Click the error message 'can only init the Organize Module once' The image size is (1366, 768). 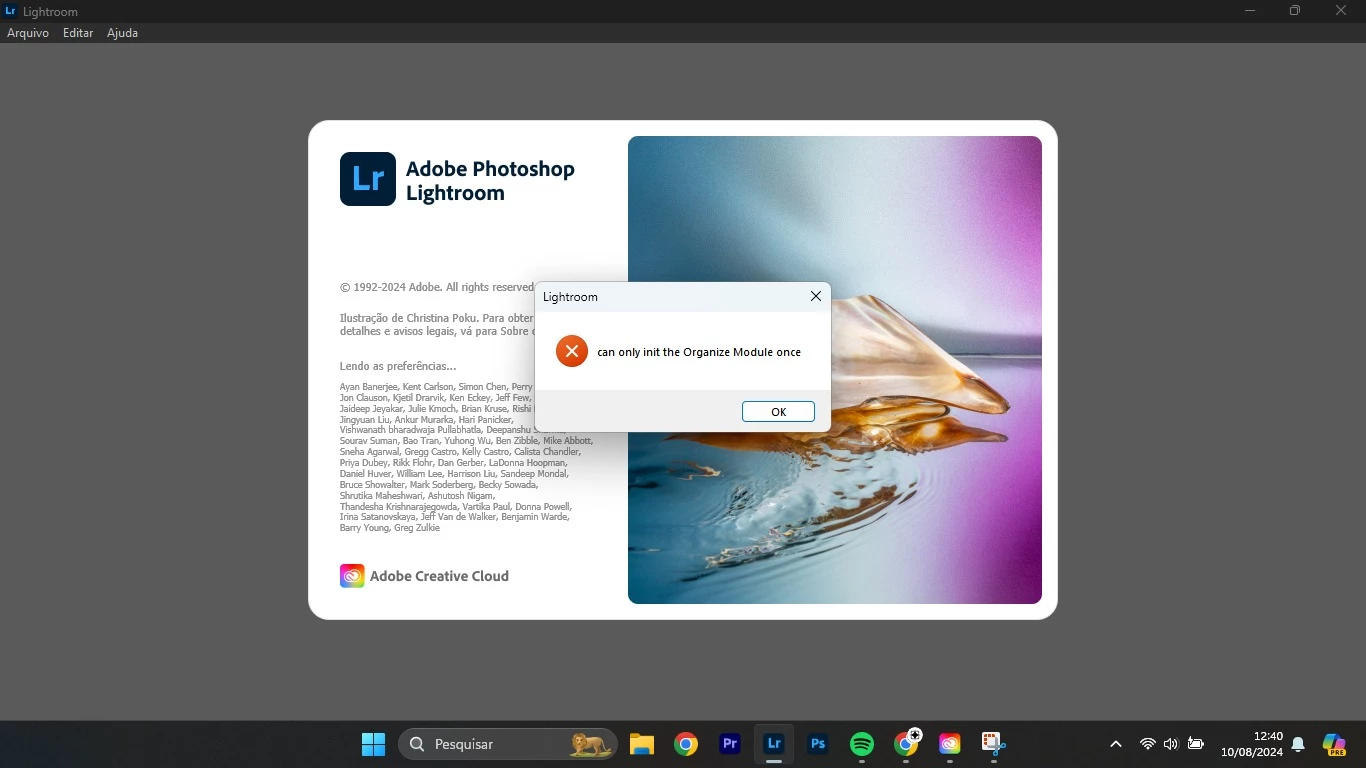point(699,352)
